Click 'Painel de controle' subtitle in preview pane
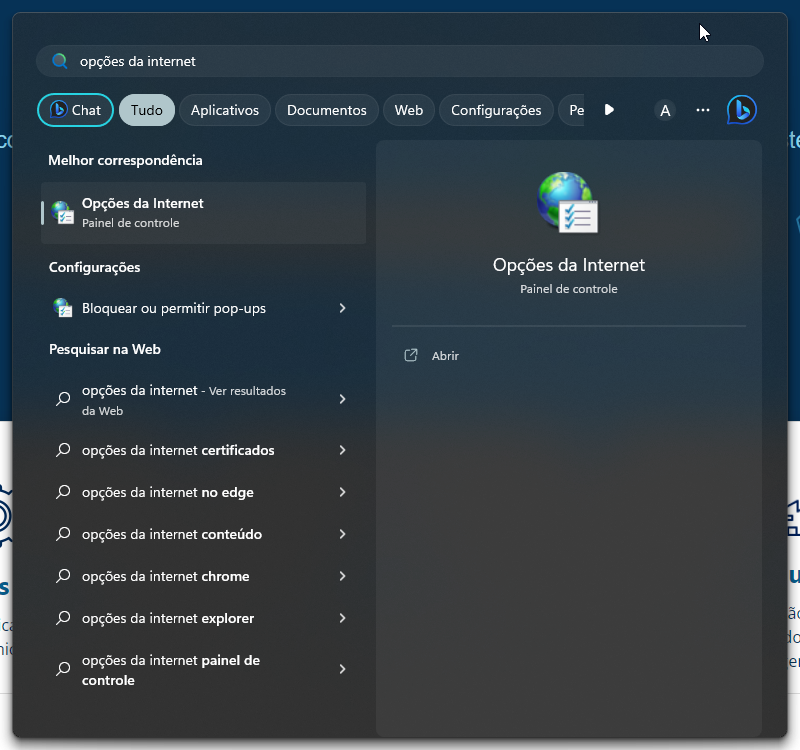This screenshot has width=800, height=750. pos(568,289)
